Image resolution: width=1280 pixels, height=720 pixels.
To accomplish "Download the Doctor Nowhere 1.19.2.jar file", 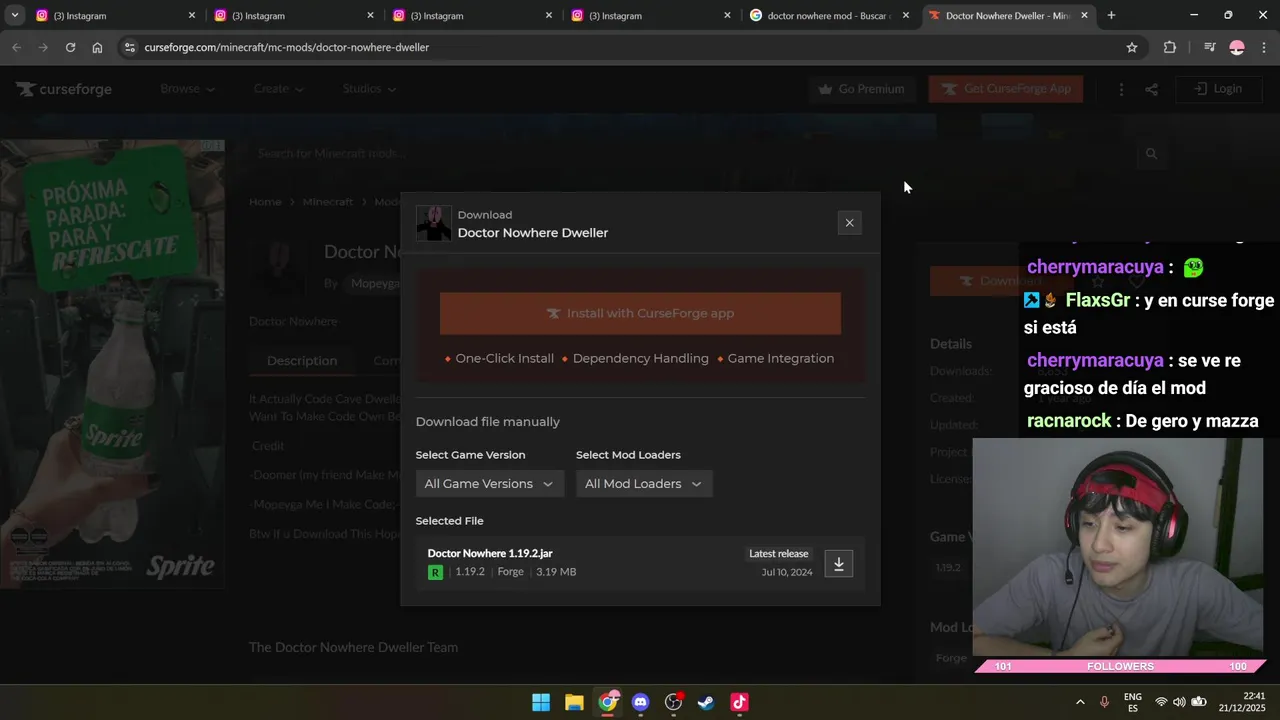I will [x=839, y=564].
